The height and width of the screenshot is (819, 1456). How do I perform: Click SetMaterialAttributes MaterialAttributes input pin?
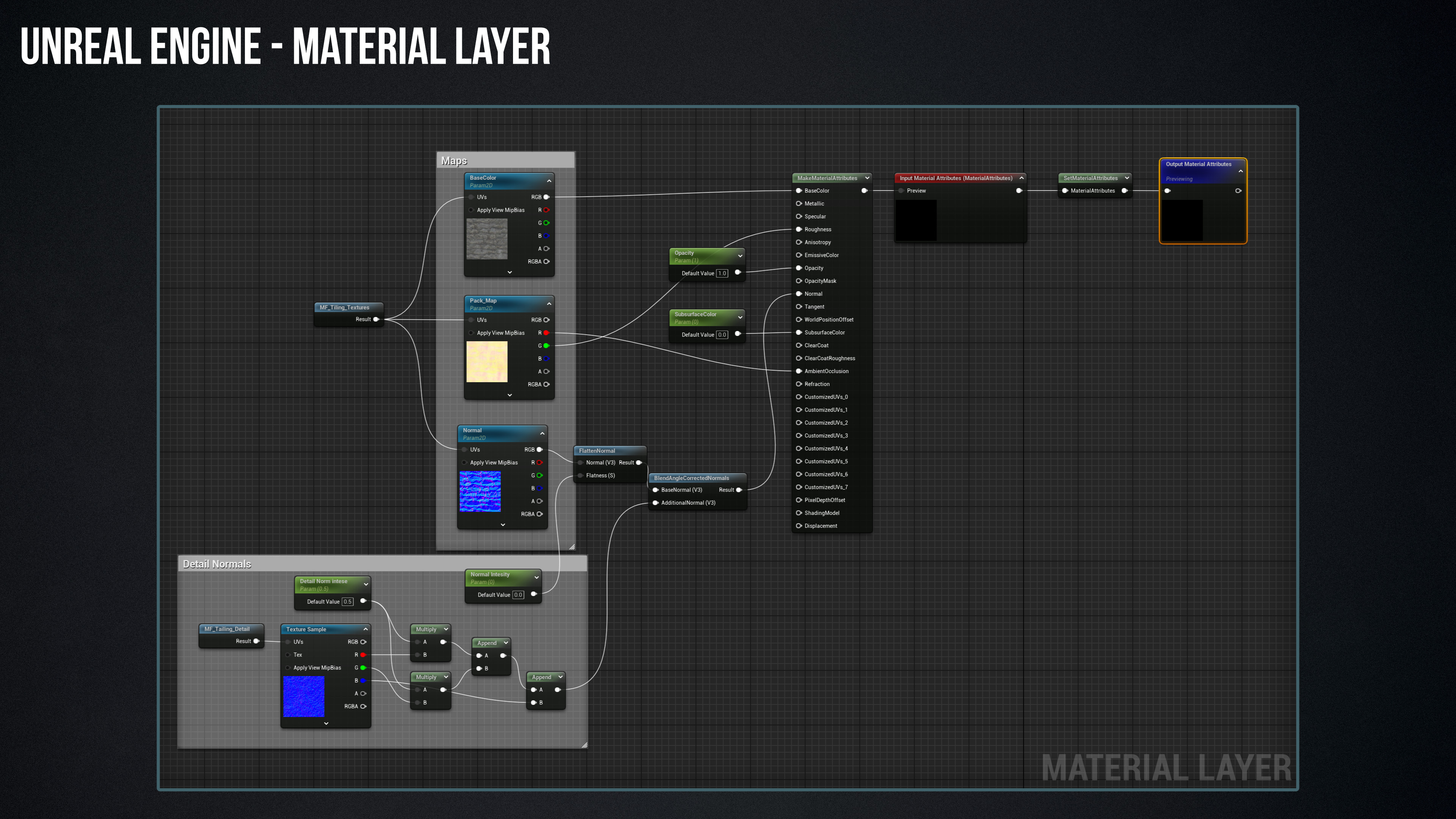click(1065, 191)
